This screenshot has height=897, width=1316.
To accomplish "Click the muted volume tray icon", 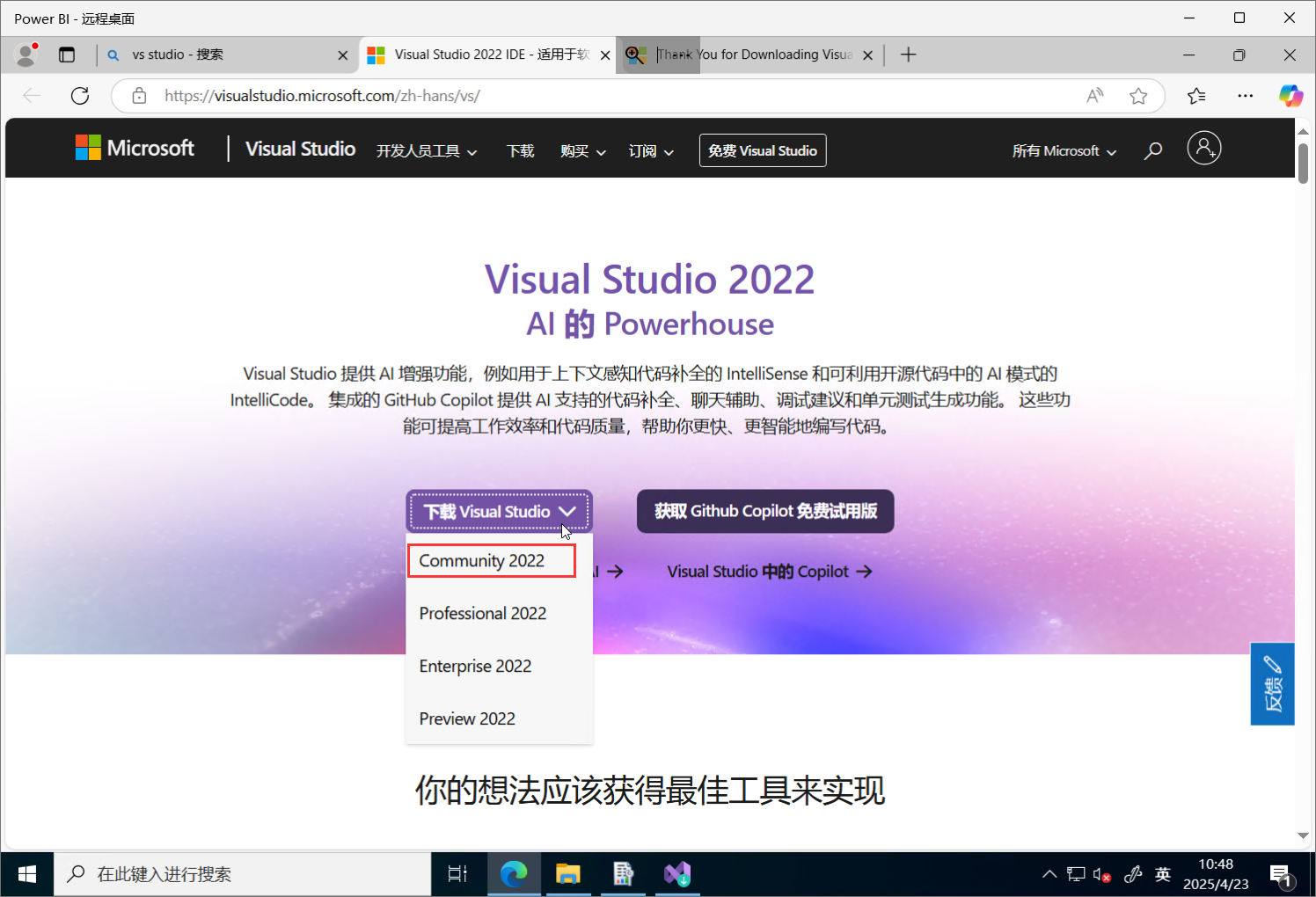I will (x=1102, y=874).
